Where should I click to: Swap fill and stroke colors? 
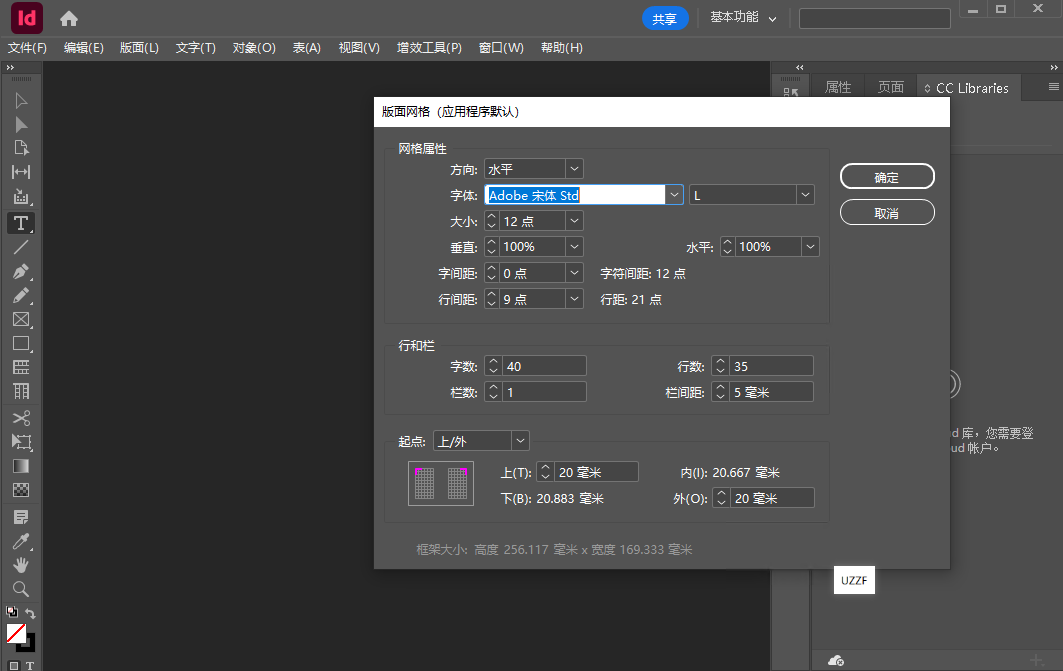pyautogui.click(x=31, y=613)
